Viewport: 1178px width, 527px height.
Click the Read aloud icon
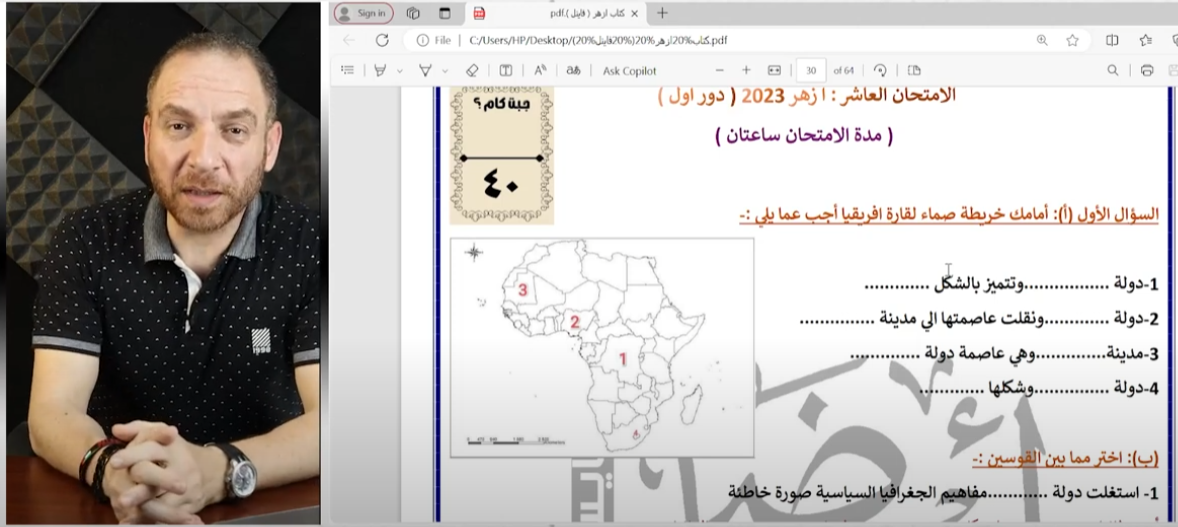click(x=540, y=70)
